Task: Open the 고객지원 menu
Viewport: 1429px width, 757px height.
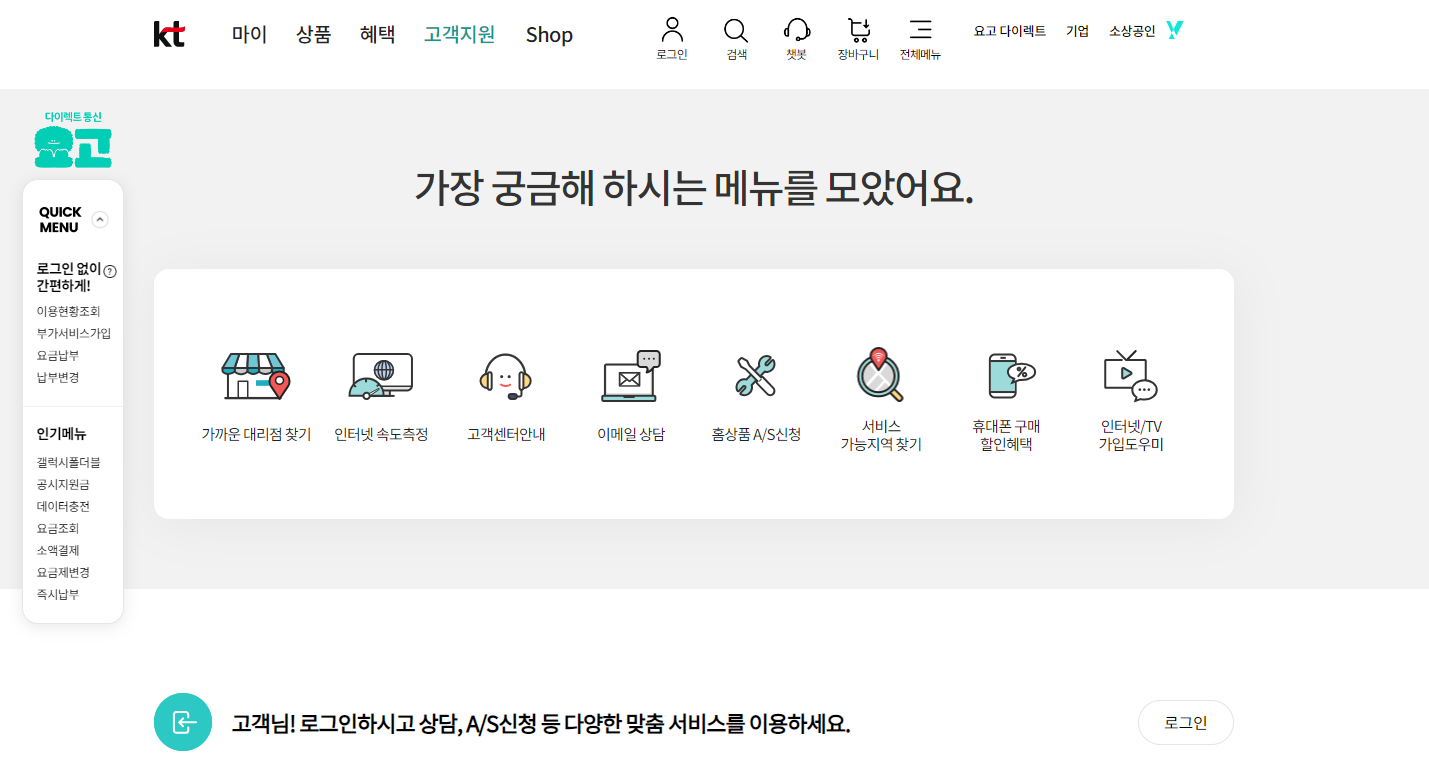Action: click(459, 34)
